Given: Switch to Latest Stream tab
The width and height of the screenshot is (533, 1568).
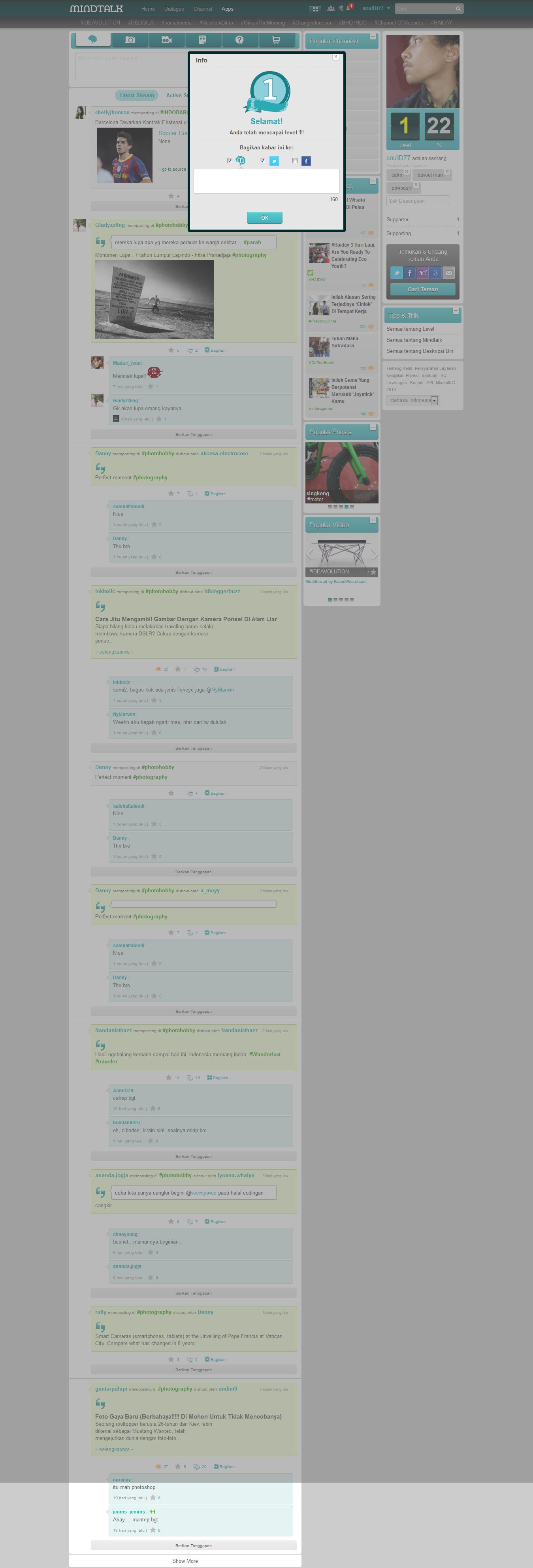Looking at the screenshot, I should (136, 96).
